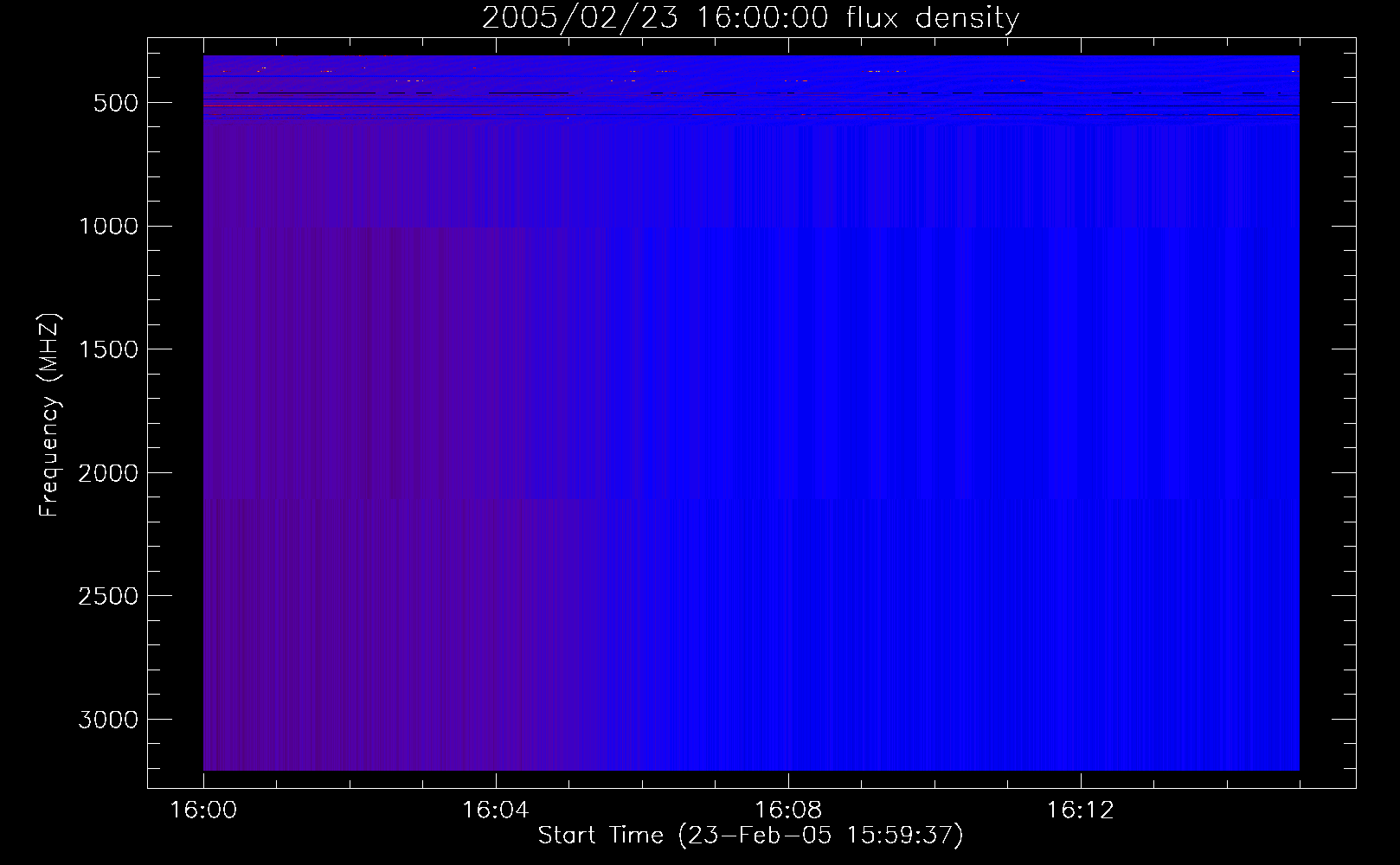Image resolution: width=1400 pixels, height=865 pixels.
Task: Click the "16:08" time tick label
Action: pyautogui.click(x=787, y=811)
